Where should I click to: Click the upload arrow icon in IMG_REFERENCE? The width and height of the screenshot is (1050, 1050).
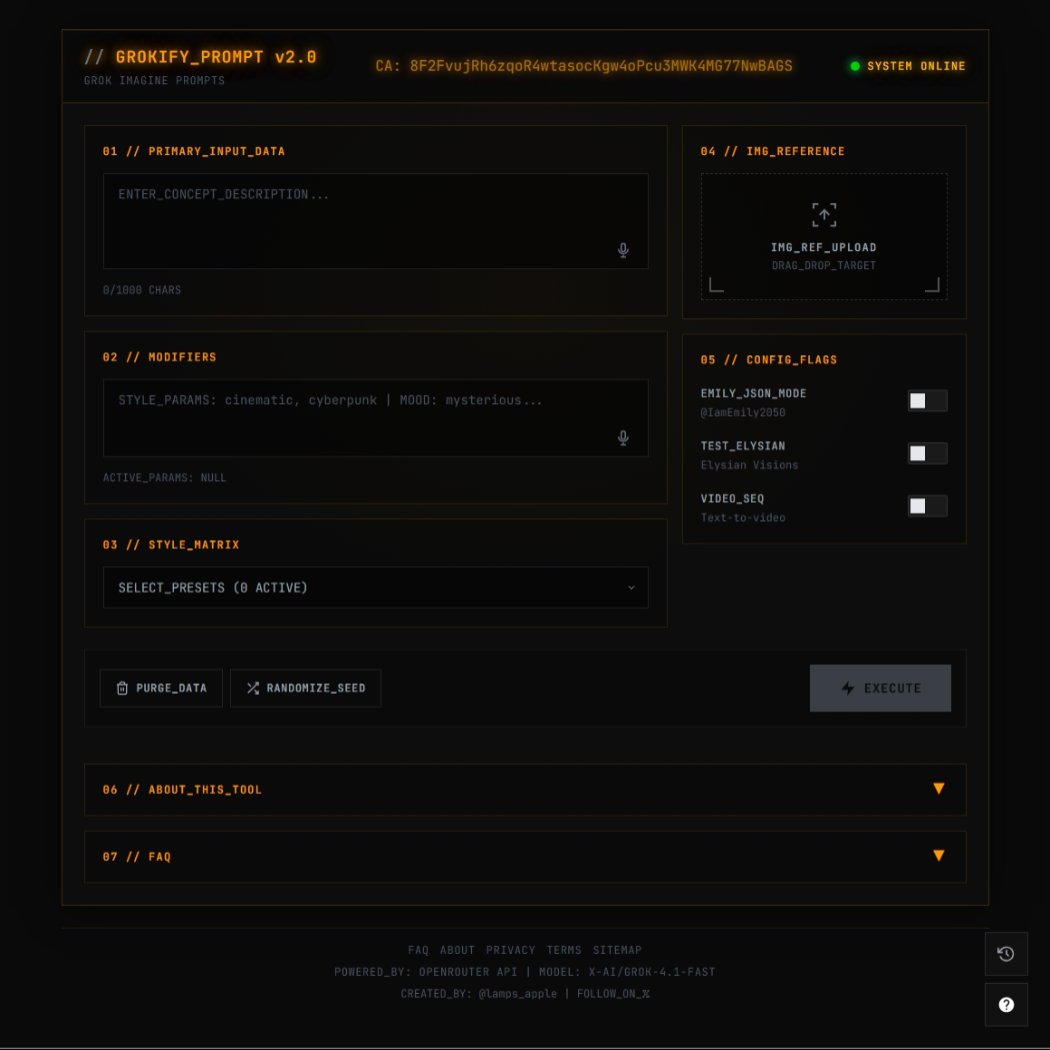coord(824,215)
